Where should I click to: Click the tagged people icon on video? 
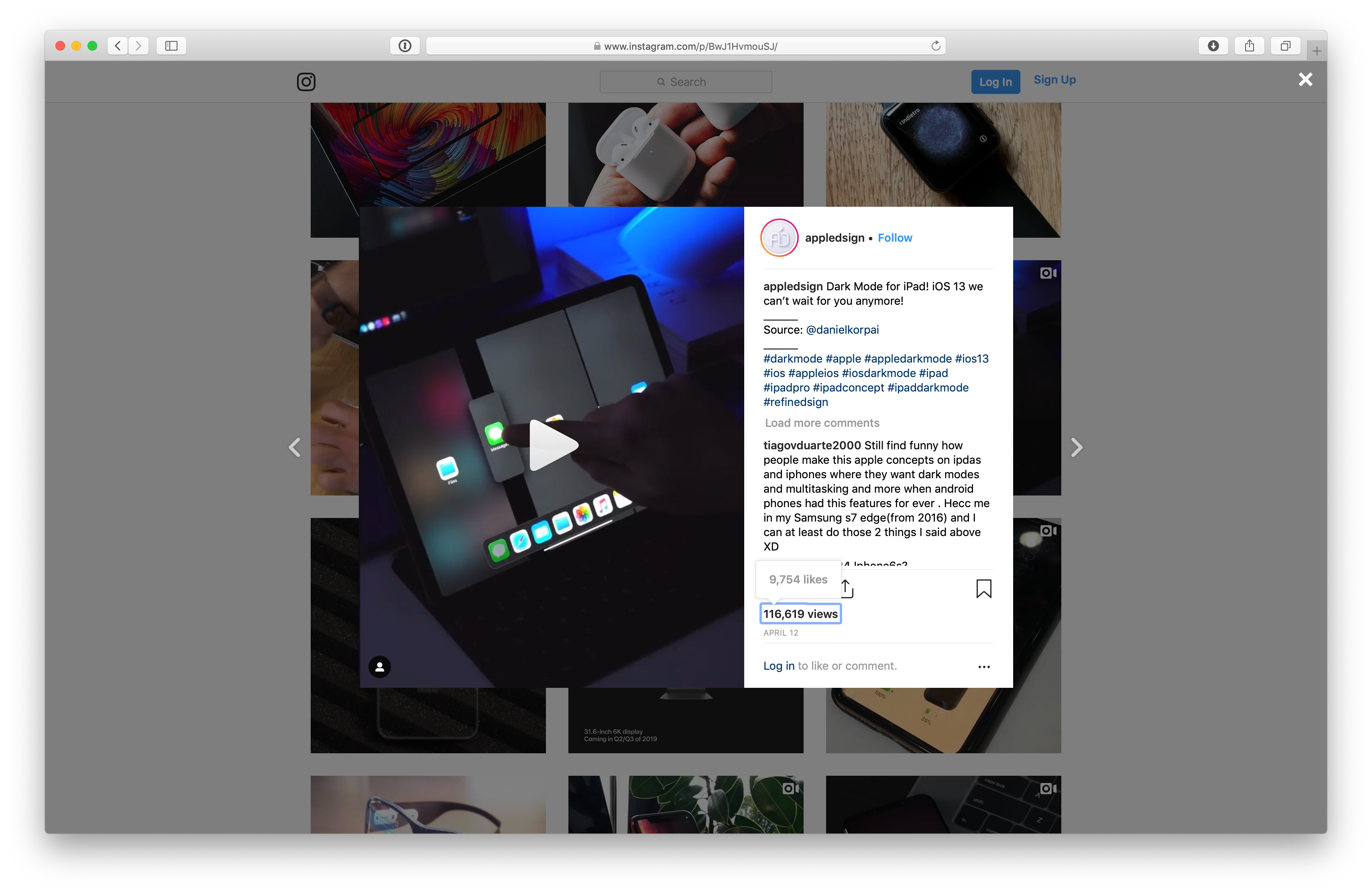click(x=379, y=667)
